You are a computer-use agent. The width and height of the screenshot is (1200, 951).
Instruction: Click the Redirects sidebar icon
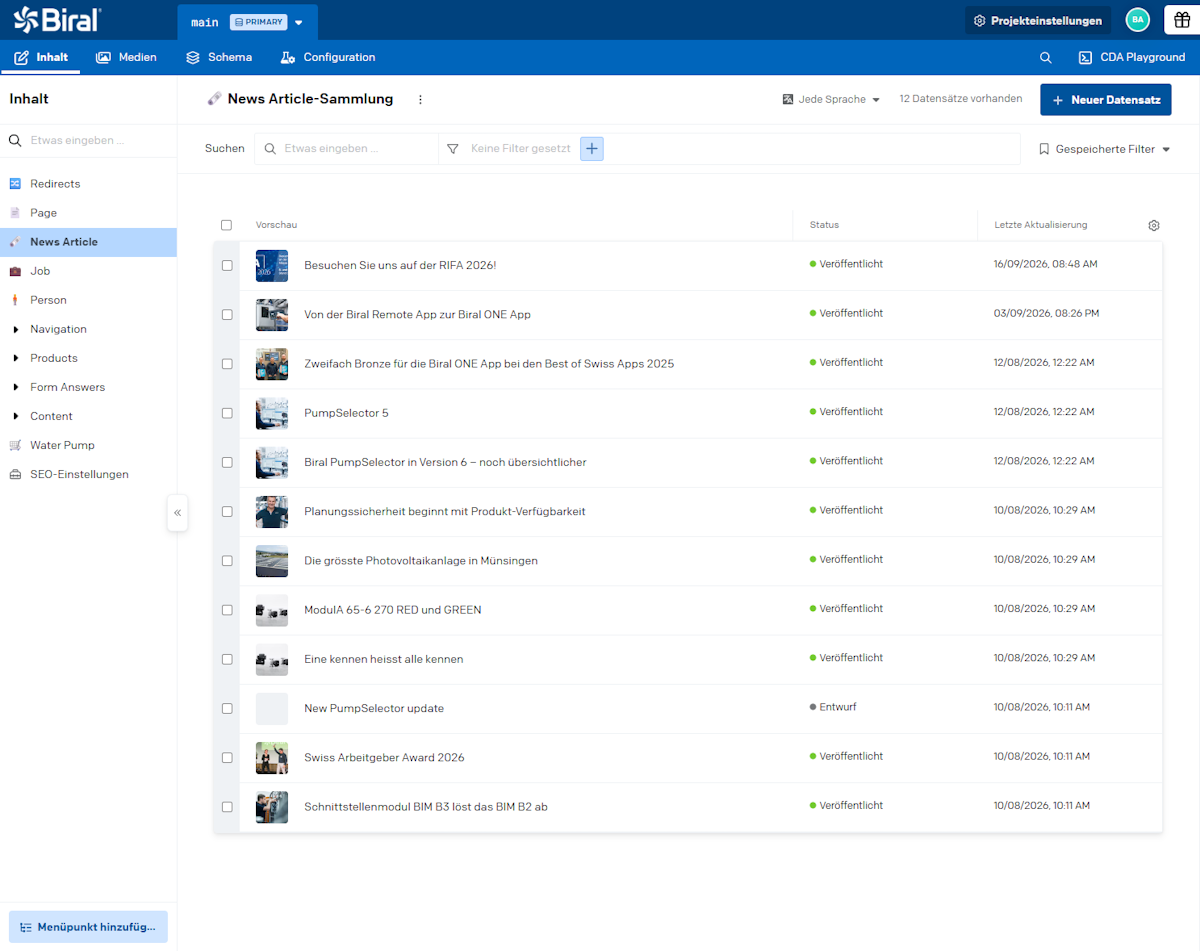pyautogui.click(x=15, y=184)
